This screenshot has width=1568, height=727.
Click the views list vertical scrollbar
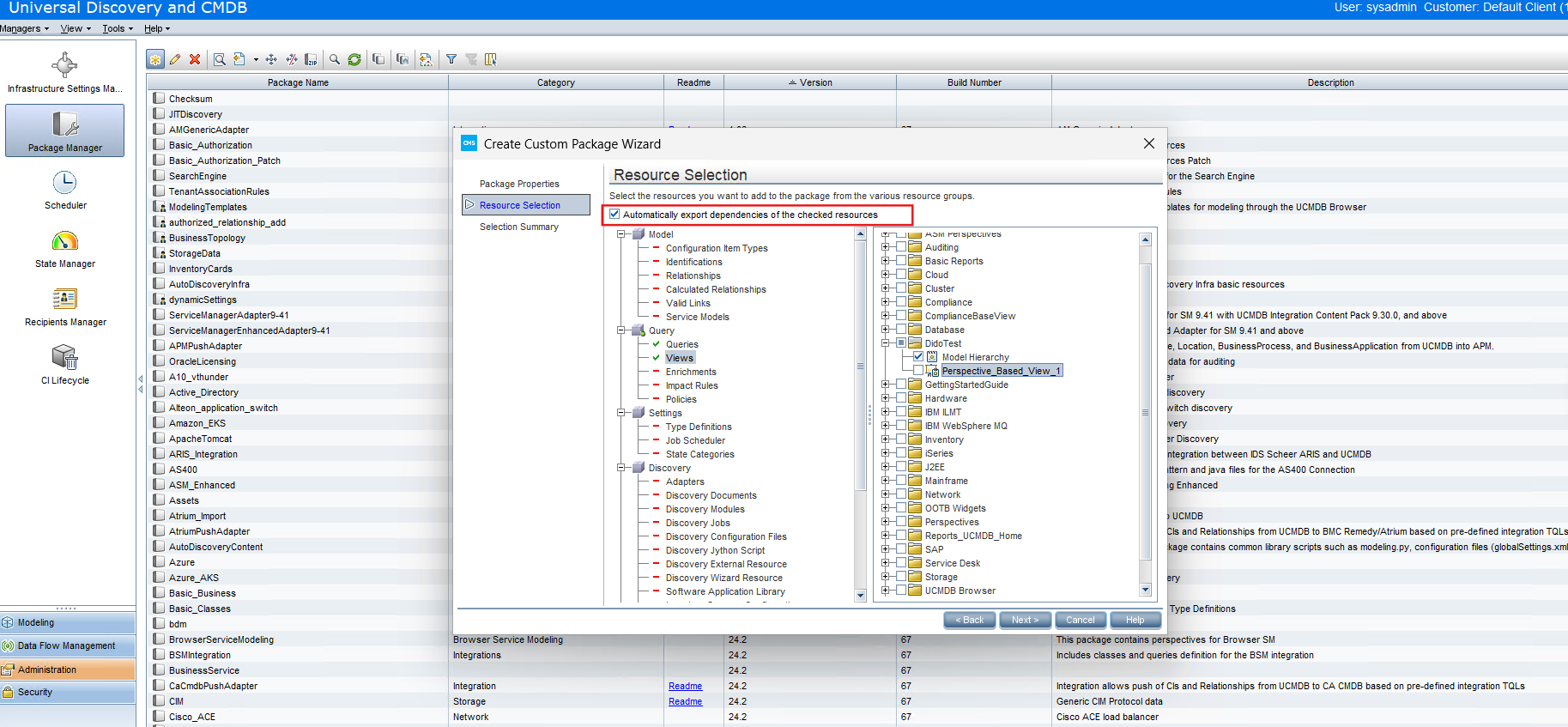(x=1145, y=412)
